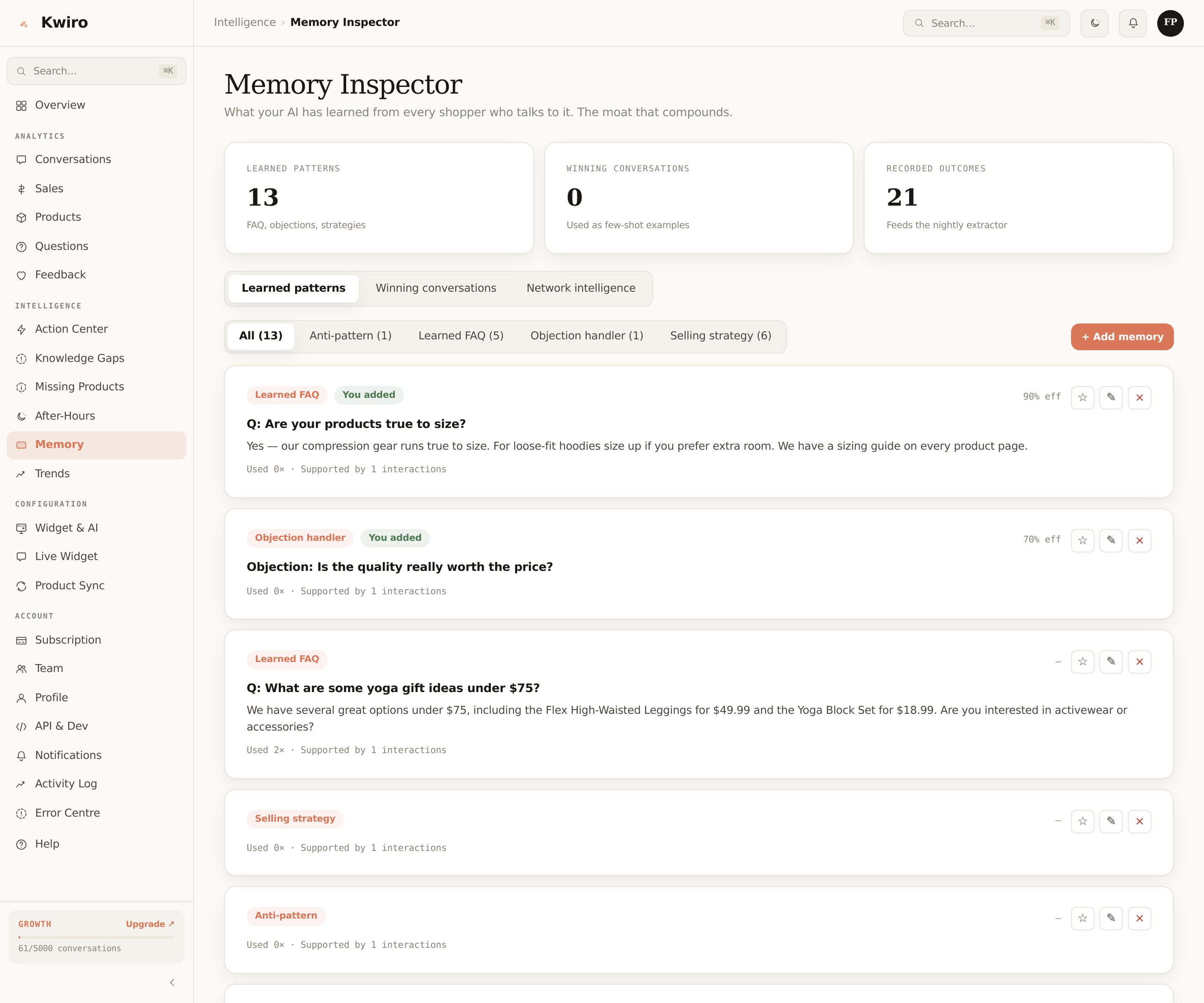The height and width of the screenshot is (1003, 1204).
Task: Click the Learned Patterns stat card
Action: tap(379, 199)
